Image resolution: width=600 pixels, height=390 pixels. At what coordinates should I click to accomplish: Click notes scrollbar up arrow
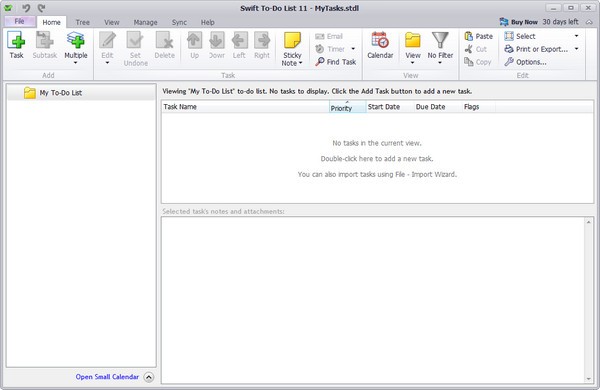(589, 222)
